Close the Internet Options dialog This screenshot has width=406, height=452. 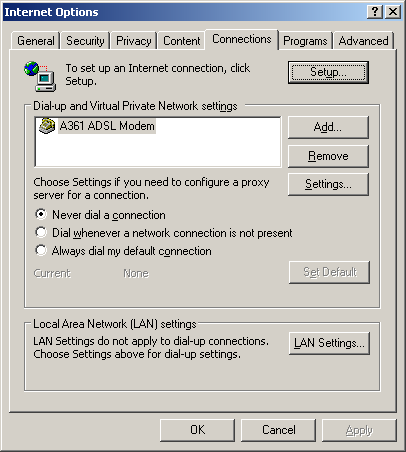tap(393, 12)
